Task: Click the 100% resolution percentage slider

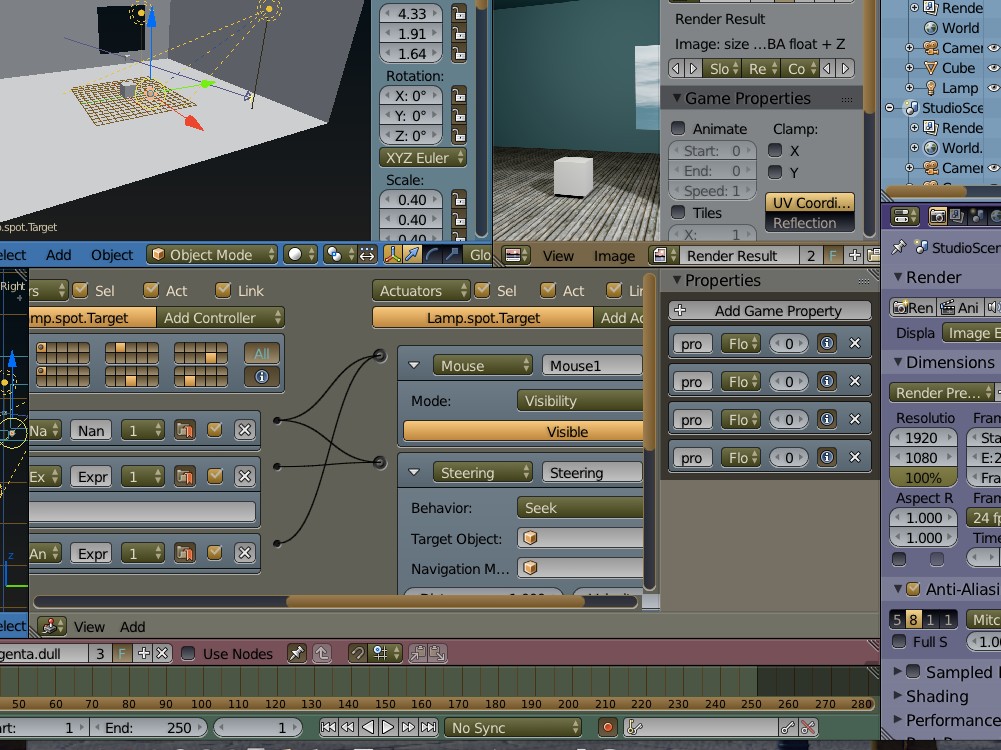Action: click(x=922, y=478)
